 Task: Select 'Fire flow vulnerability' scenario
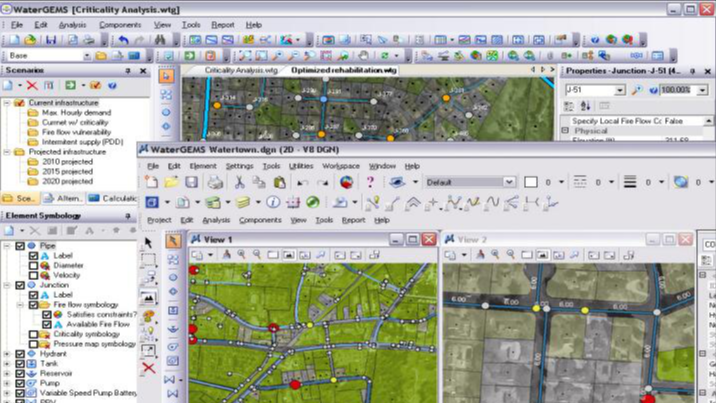pyautogui.click(x=76, y=132)
